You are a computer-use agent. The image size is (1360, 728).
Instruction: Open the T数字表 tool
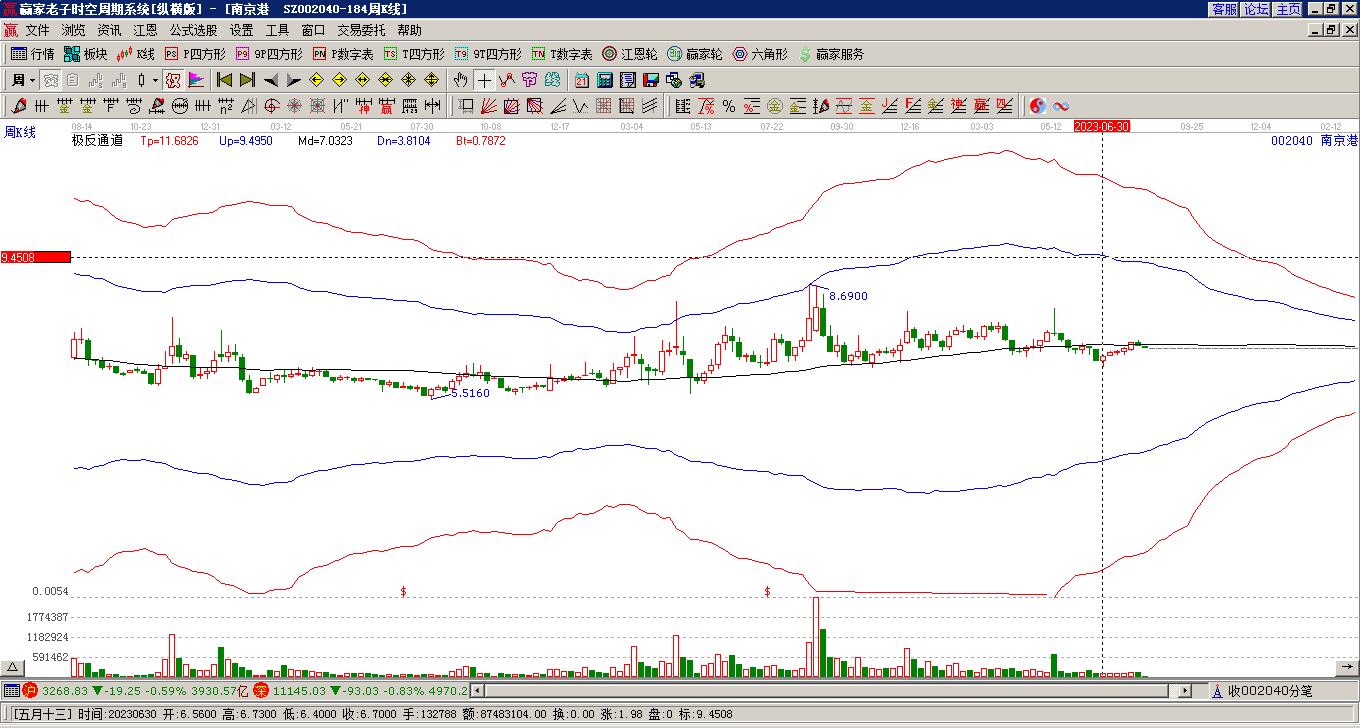point(562,54)
